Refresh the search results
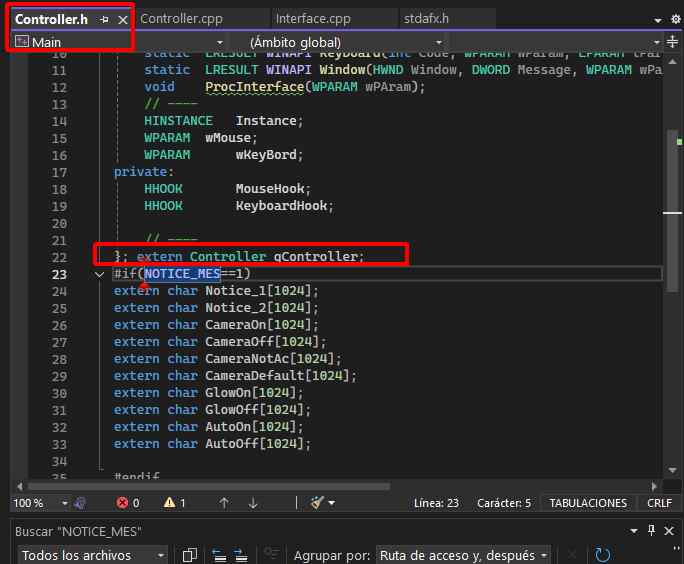The width and height of the screenshot is (684, 564). coord(602,555)
